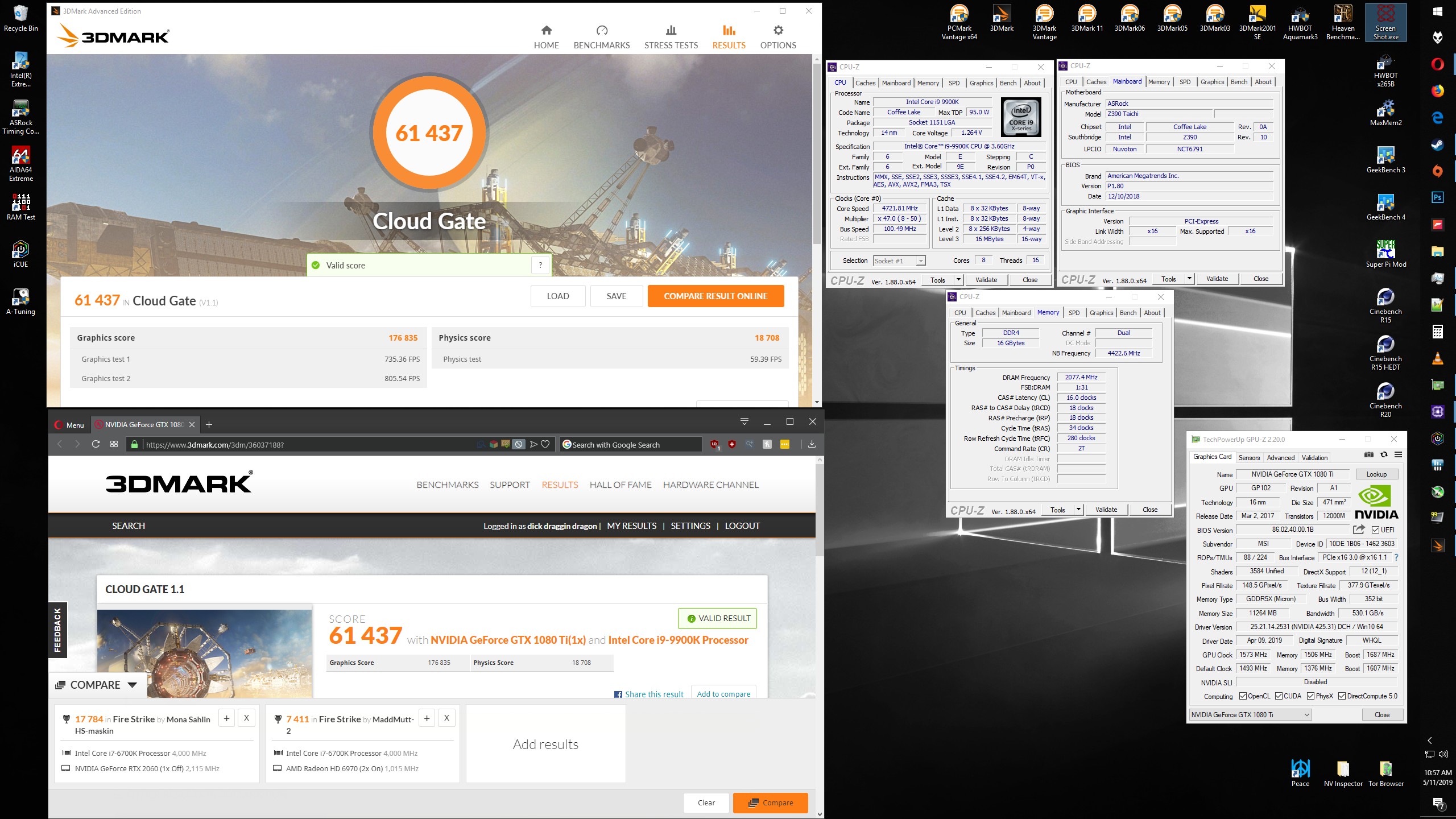The width and height of the screenshot is (1456, 819).
Task: Open the Sensors tab in GPU-Z
Action: pyautogui.click(x=1249, y=457)
